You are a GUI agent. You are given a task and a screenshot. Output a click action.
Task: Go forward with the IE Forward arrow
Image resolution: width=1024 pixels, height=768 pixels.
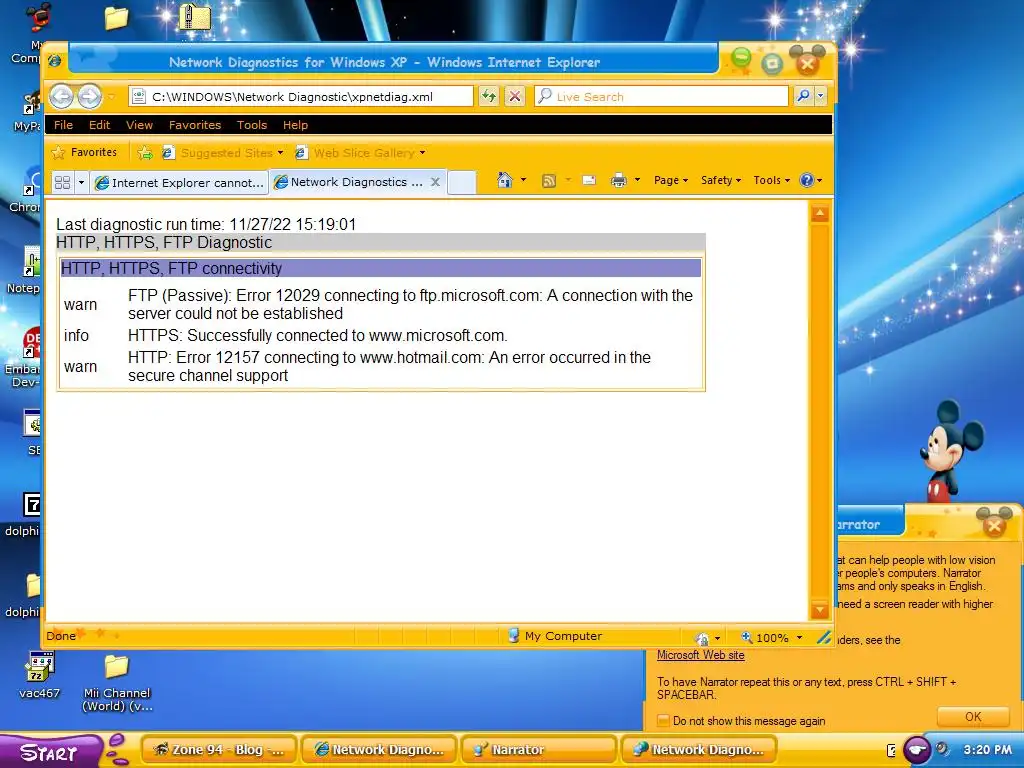coord(90,97)
